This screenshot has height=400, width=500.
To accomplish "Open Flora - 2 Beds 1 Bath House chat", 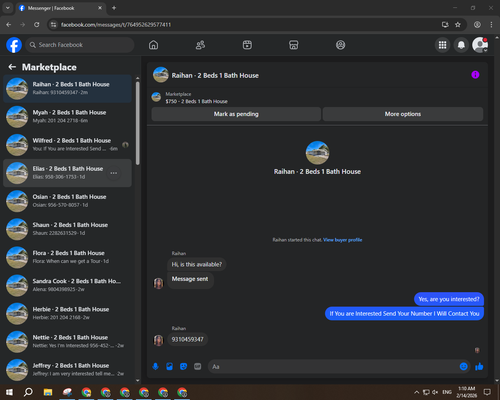I will click(68, 257).
